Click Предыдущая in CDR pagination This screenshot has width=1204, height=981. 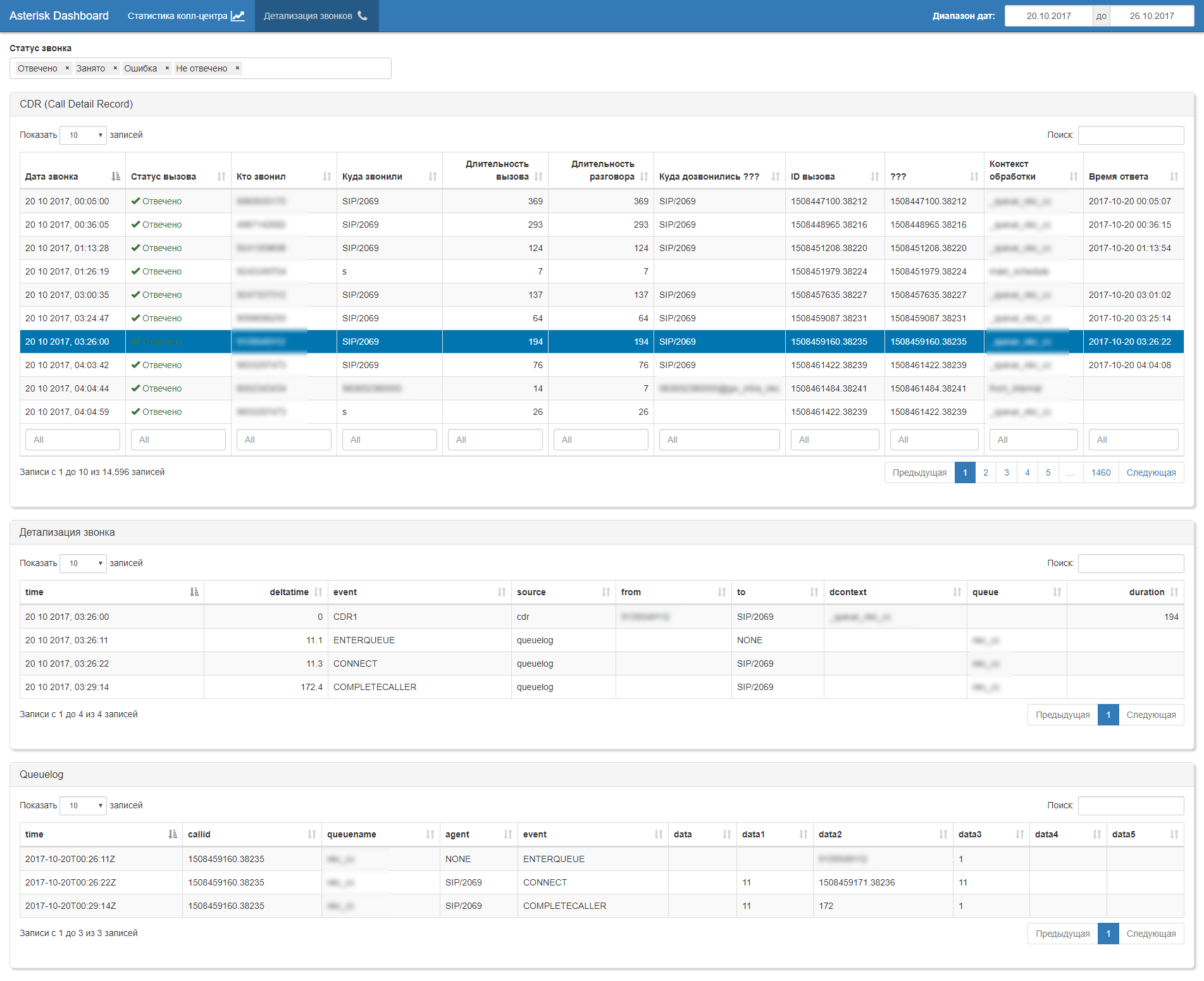[920, 472]
